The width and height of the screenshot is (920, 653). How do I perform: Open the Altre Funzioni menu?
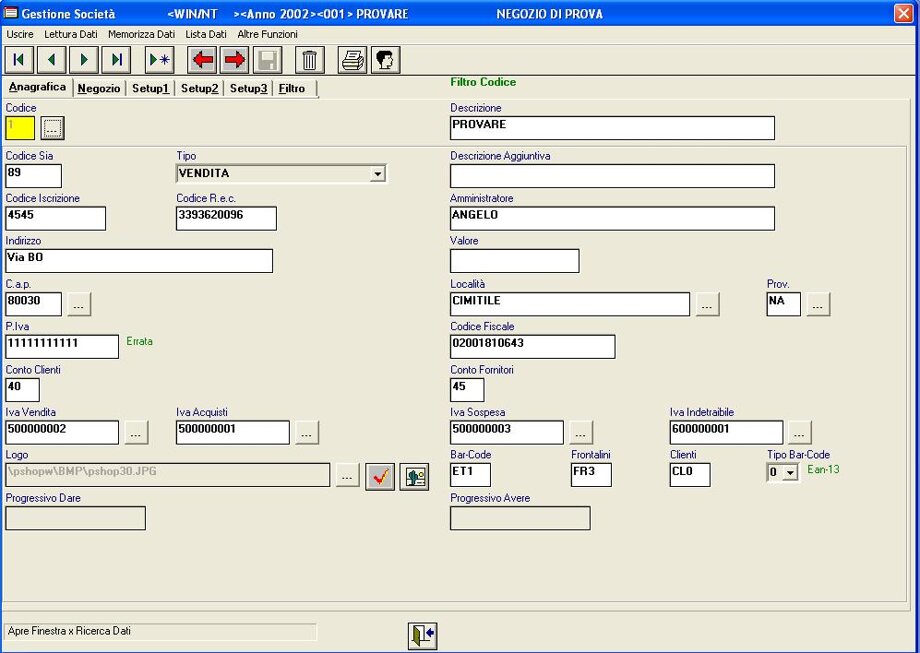pyautogui.click(x=267, y=34)
